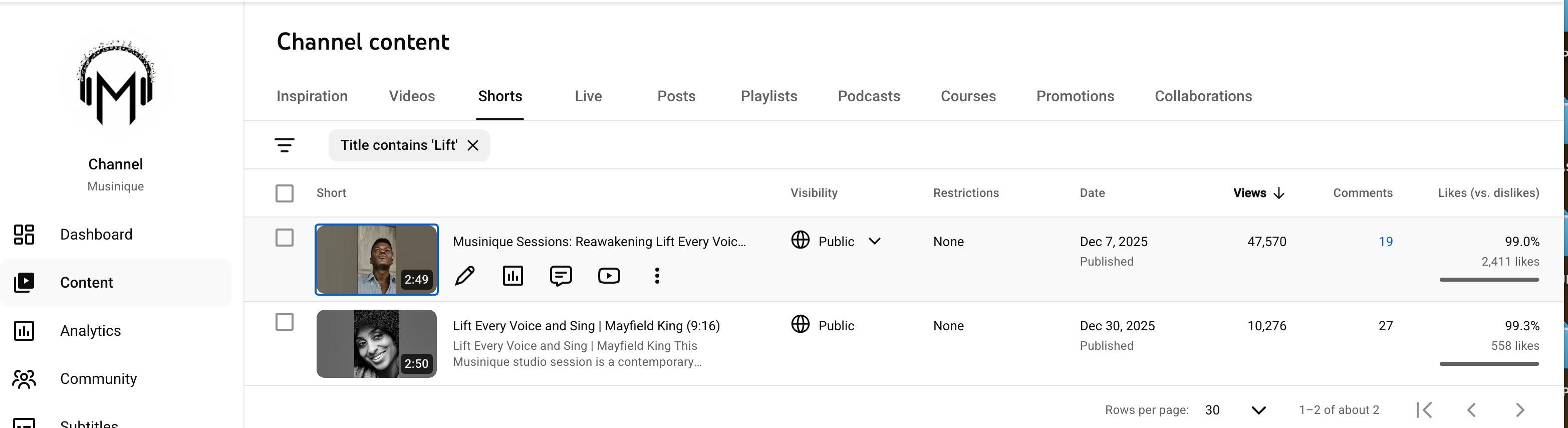Open comments icon for Musinique Sessions short
Image resolution: width=1568 pixels, height=428 pixels.
(x=561, y=276)
